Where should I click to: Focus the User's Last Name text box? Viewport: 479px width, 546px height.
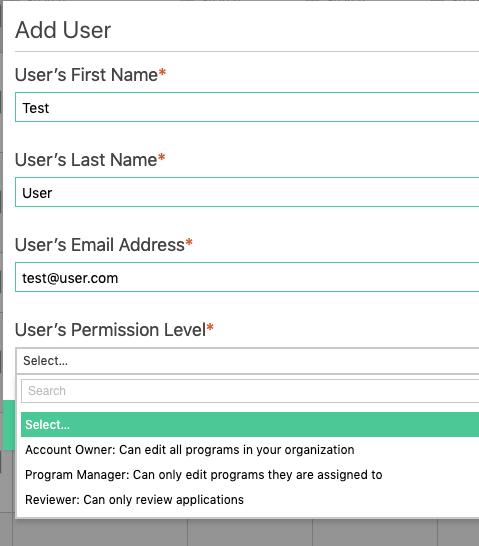[247, 192]
